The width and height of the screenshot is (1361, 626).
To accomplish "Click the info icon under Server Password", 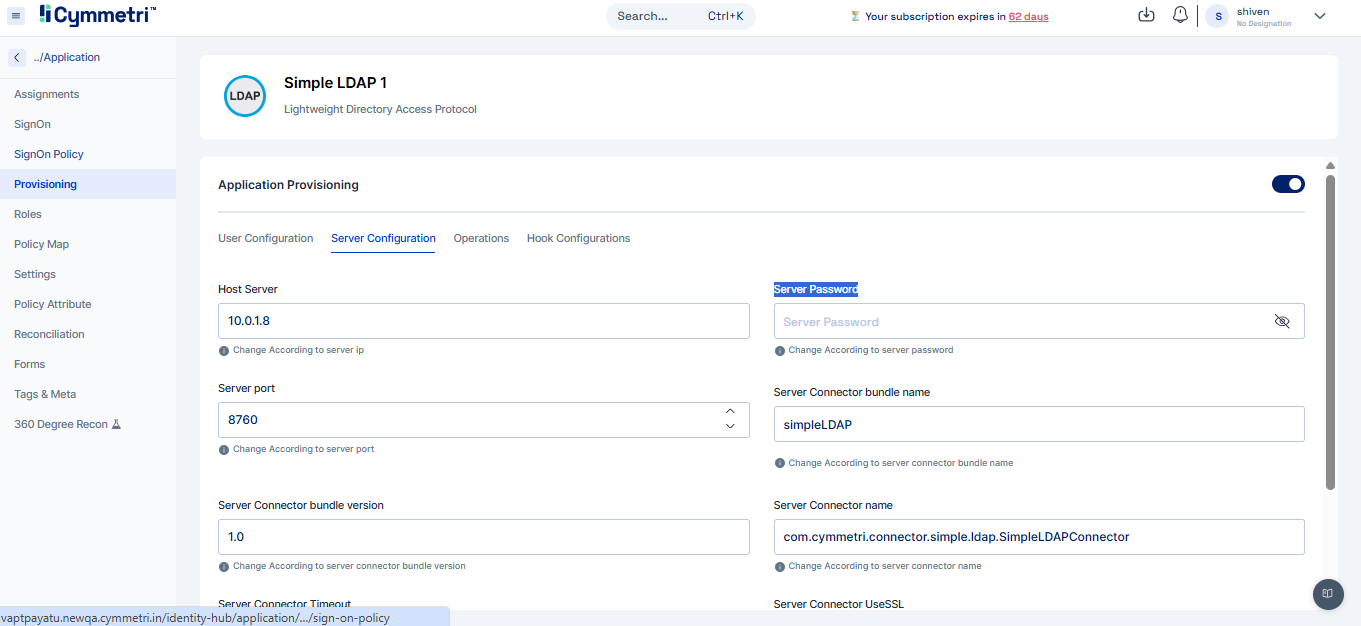I will click(779, 351).
